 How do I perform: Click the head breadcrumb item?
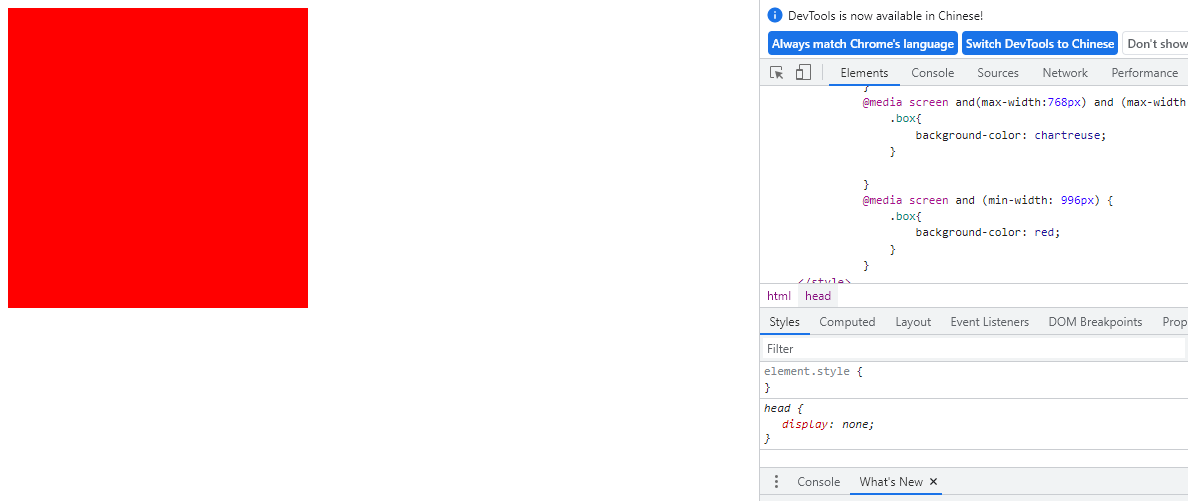pyautogui.click(x=818, y=296)
